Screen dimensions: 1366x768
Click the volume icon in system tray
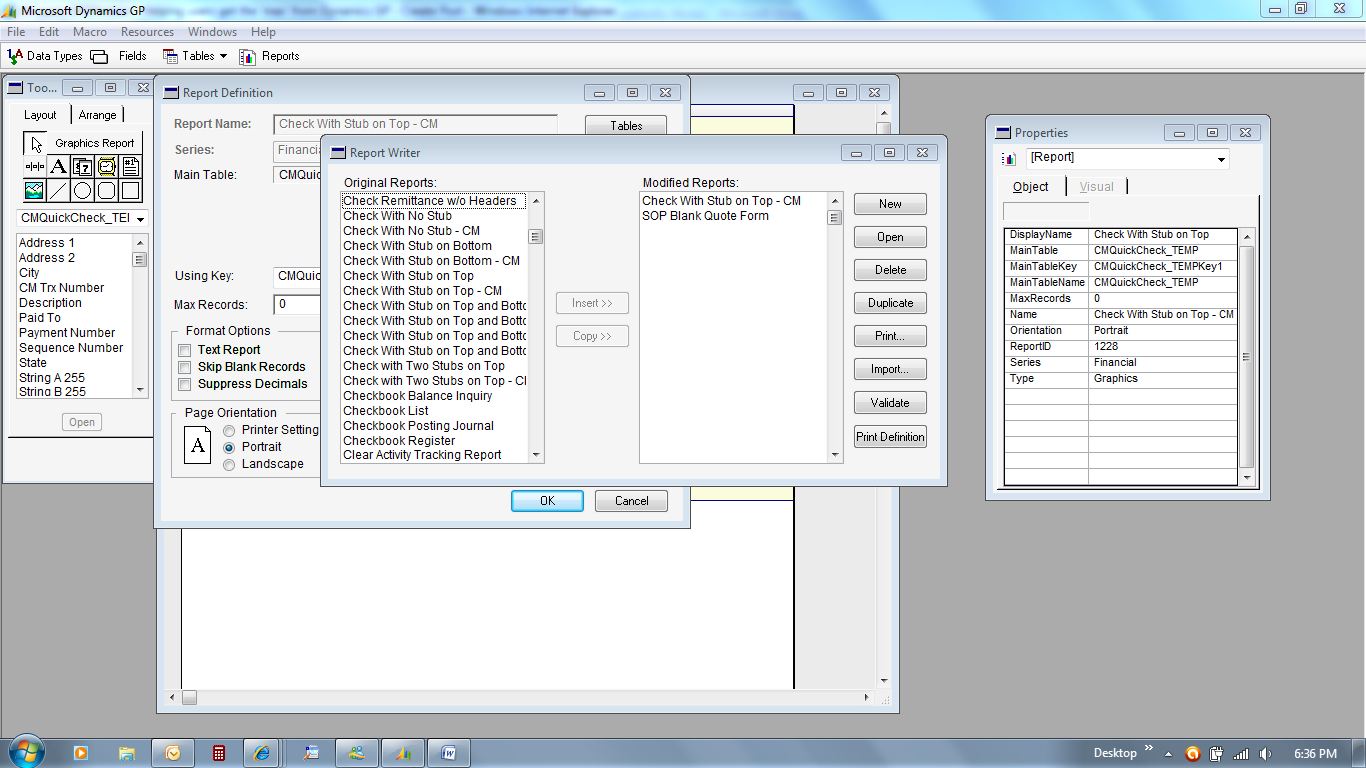[1265, 754]
